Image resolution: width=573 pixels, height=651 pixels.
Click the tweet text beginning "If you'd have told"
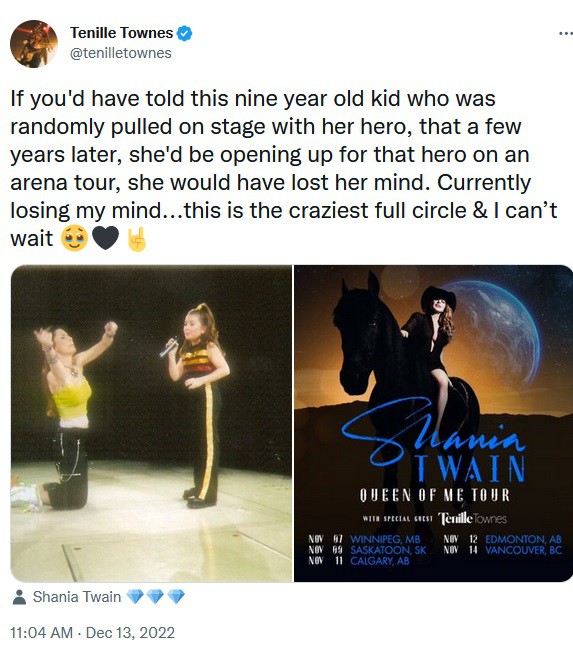[283, 168]
